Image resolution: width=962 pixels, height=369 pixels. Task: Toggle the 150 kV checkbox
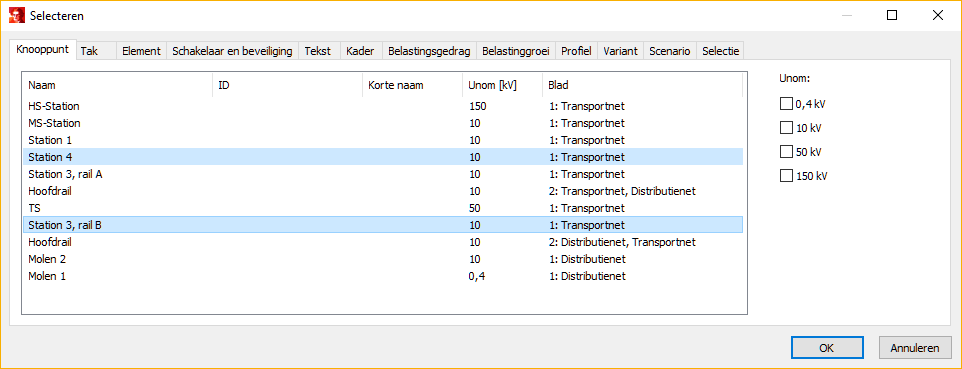point(786,176)
